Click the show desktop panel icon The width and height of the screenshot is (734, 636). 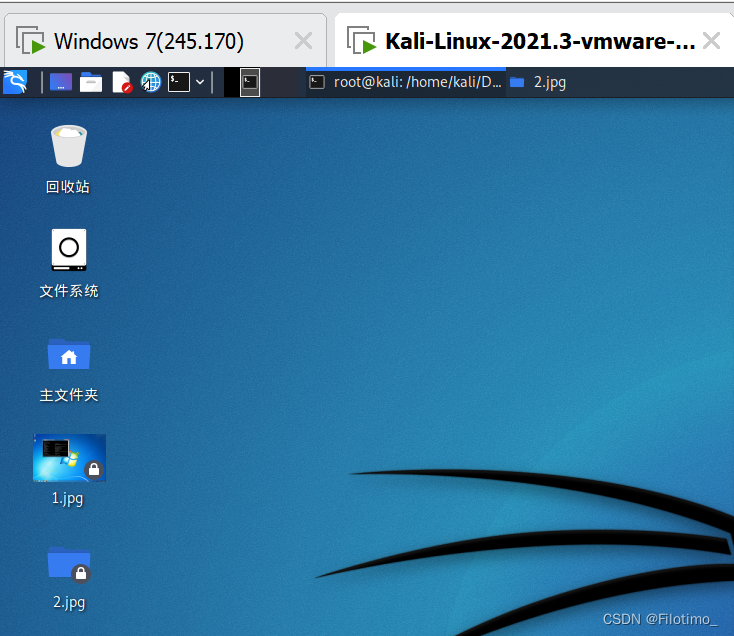click(x=61, y=82)
